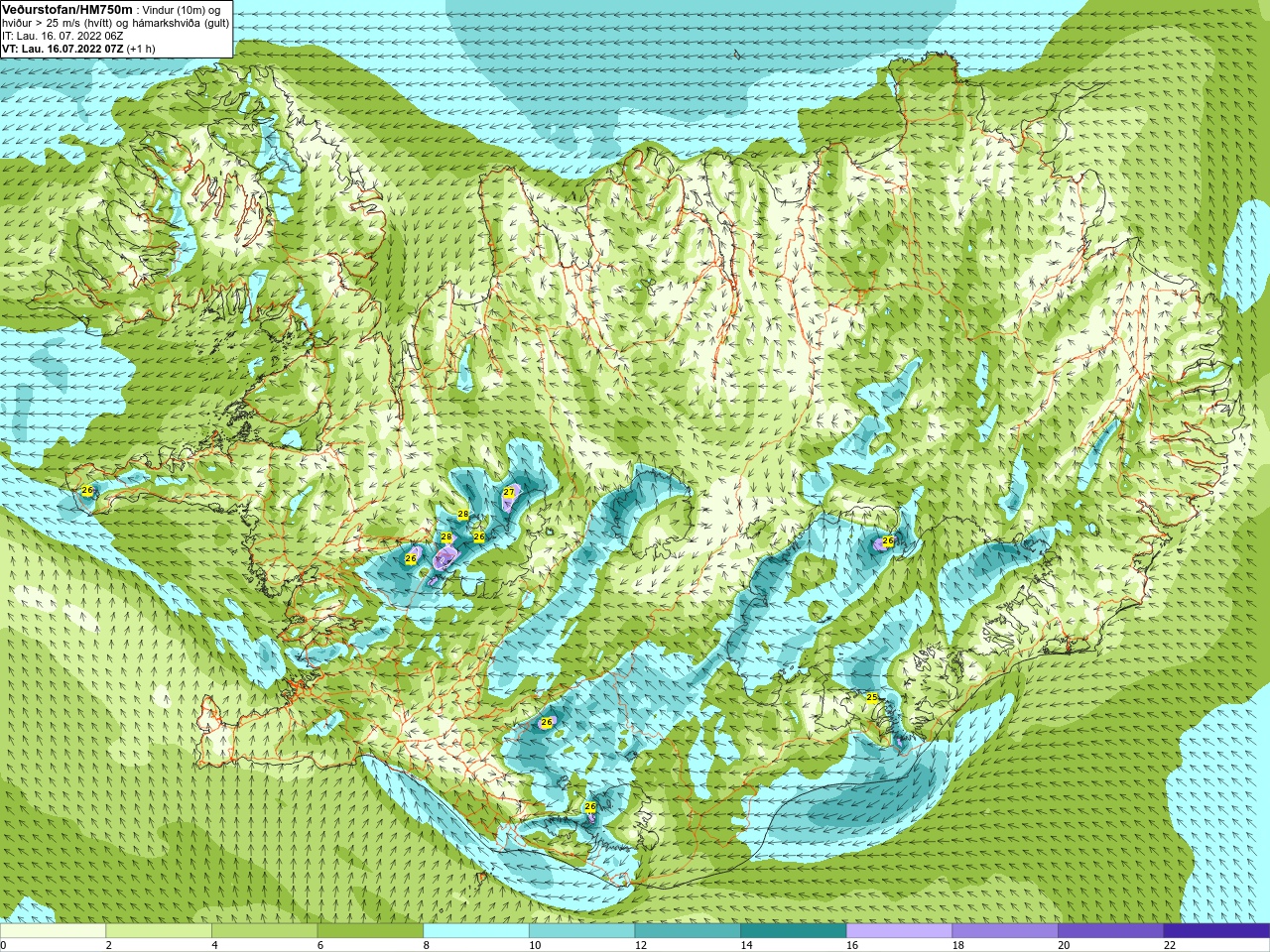Click the yellow gust label 25
Image resolution: width=1270 pixels, height=952 pixels.
872,698
